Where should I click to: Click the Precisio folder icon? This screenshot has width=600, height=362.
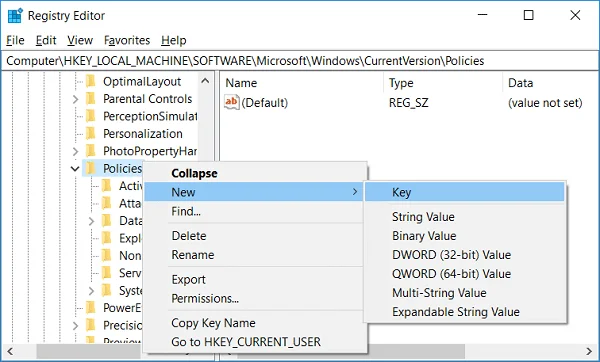91,325
